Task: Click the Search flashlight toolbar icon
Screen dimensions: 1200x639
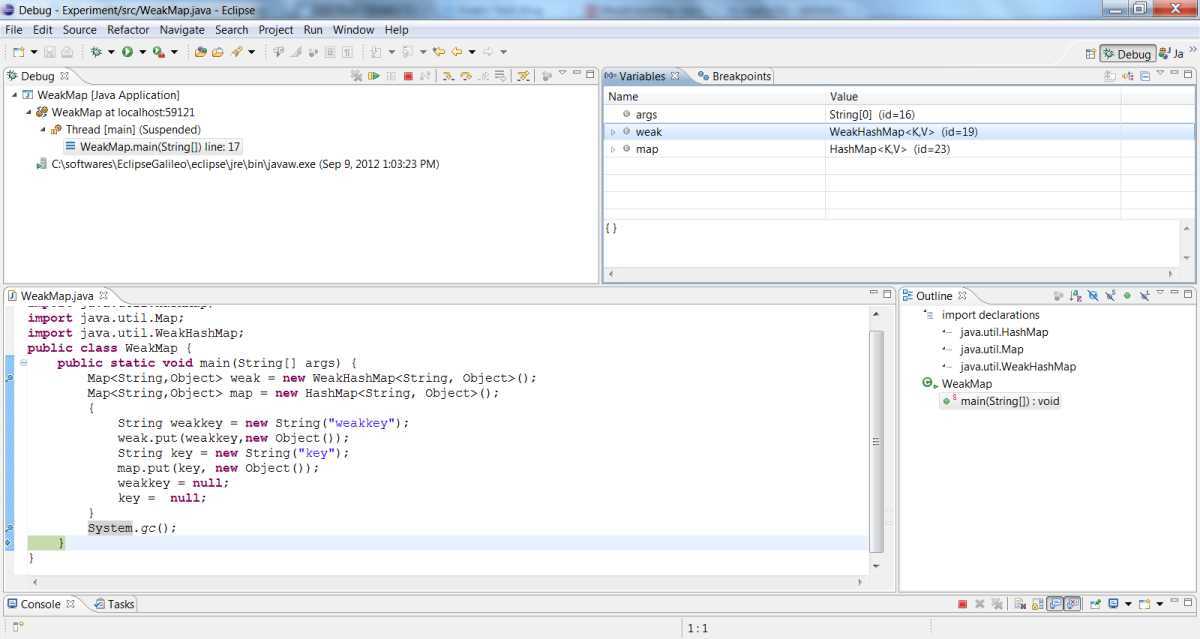Action: pos(237,52)
